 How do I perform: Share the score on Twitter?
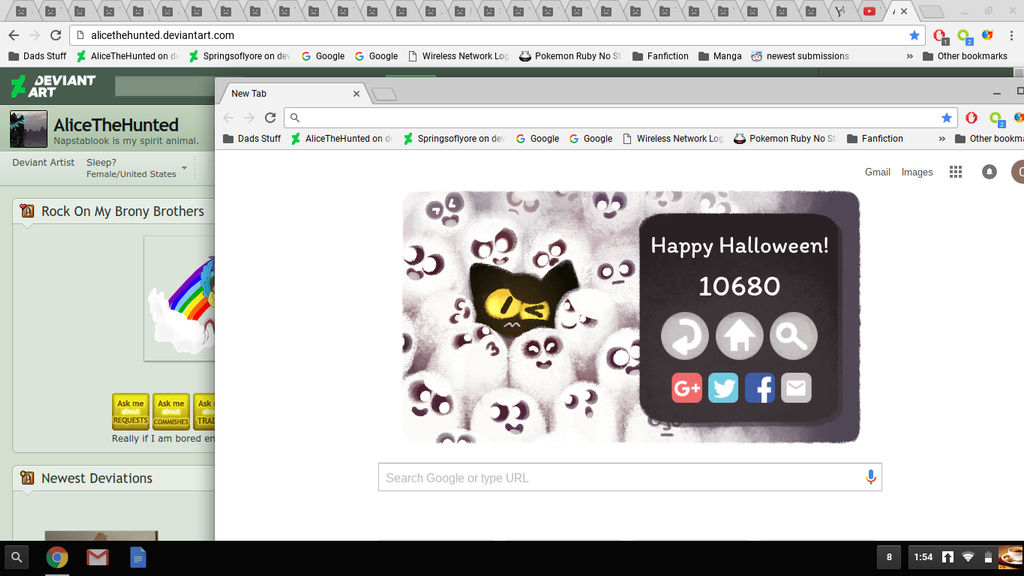[723, 388]
